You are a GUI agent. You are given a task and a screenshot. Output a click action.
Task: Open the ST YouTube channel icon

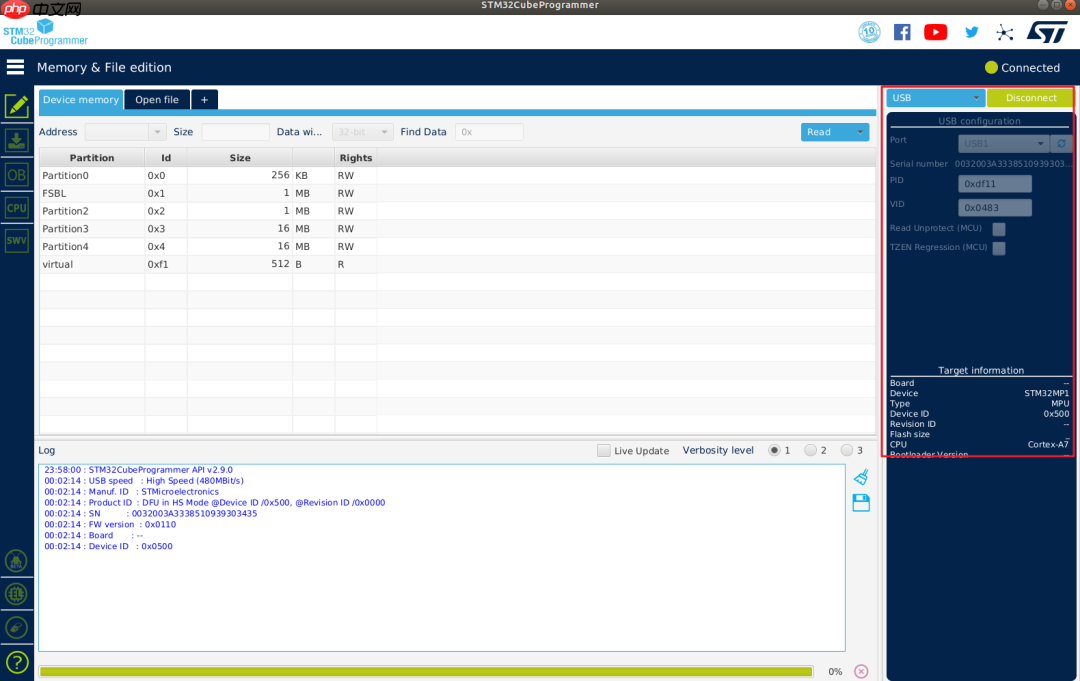(x=935, y=32)
